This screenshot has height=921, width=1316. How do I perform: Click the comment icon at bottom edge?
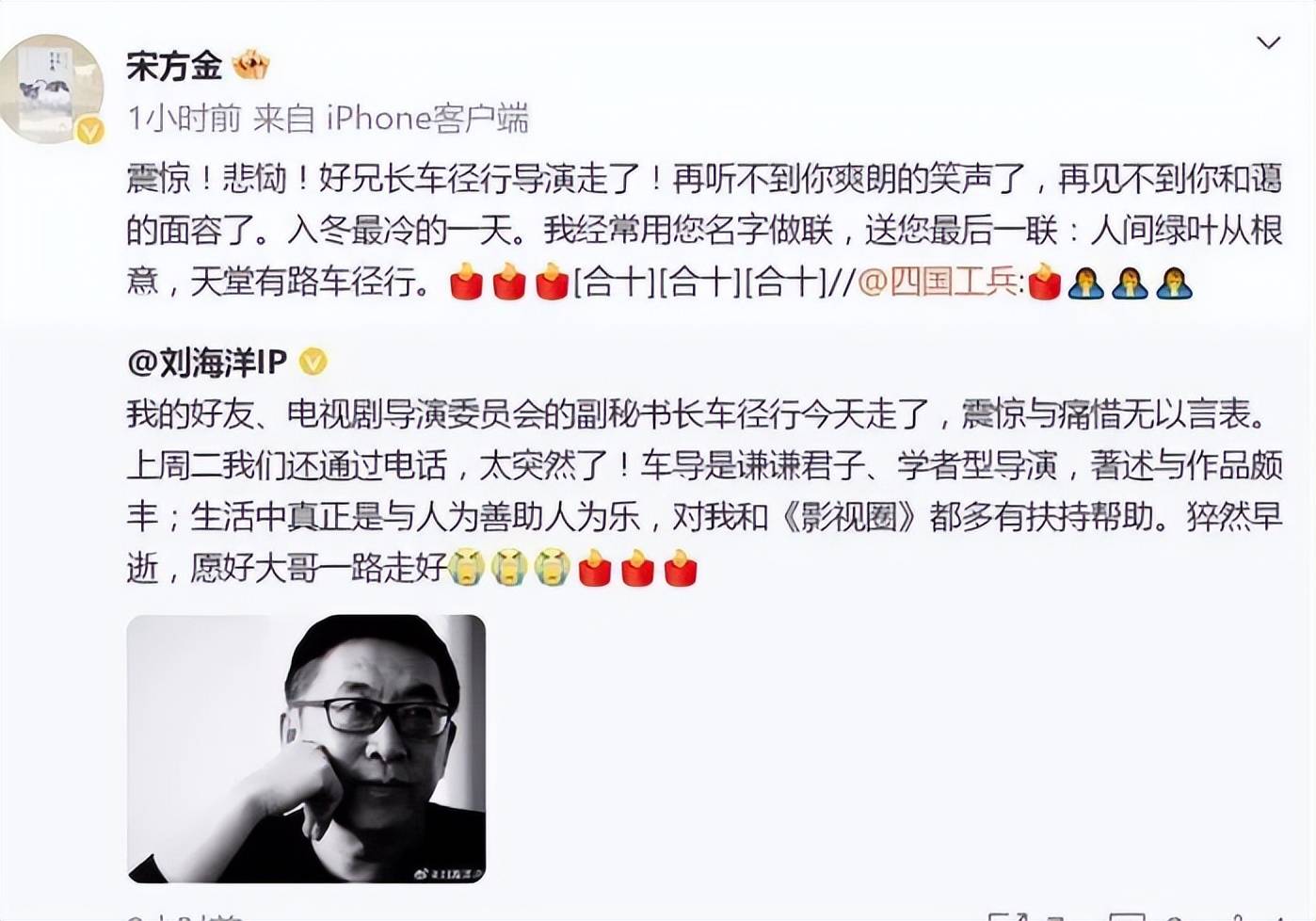1127,916
